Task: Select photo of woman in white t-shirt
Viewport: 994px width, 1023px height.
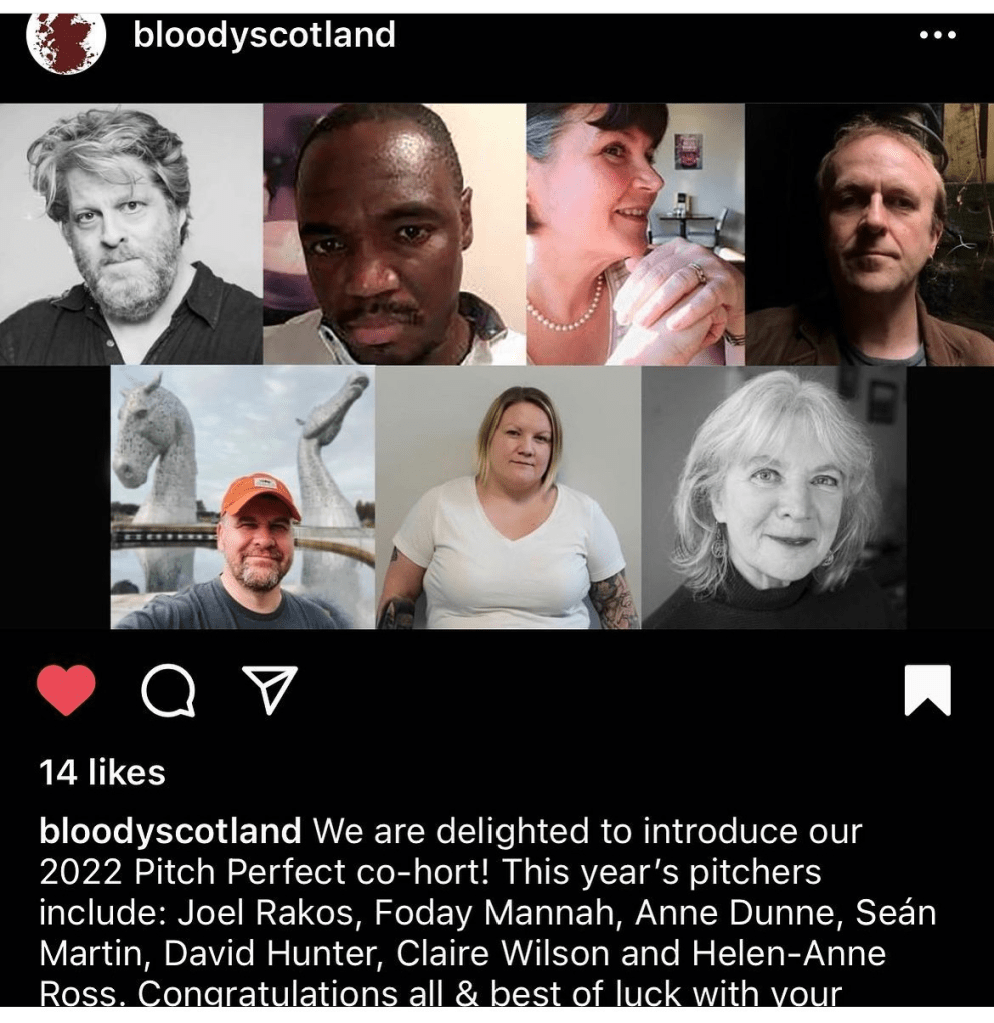Action: (x=508, y=497)
